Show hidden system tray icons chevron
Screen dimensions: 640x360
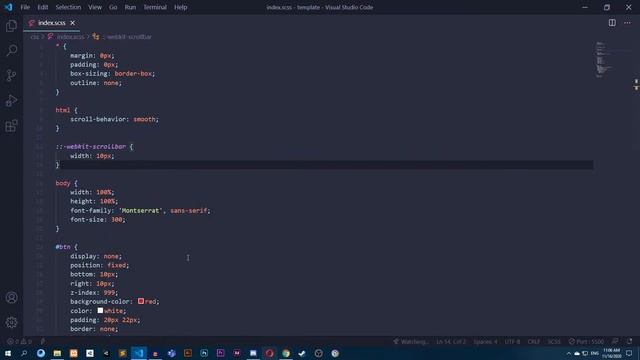pos(569,353)
